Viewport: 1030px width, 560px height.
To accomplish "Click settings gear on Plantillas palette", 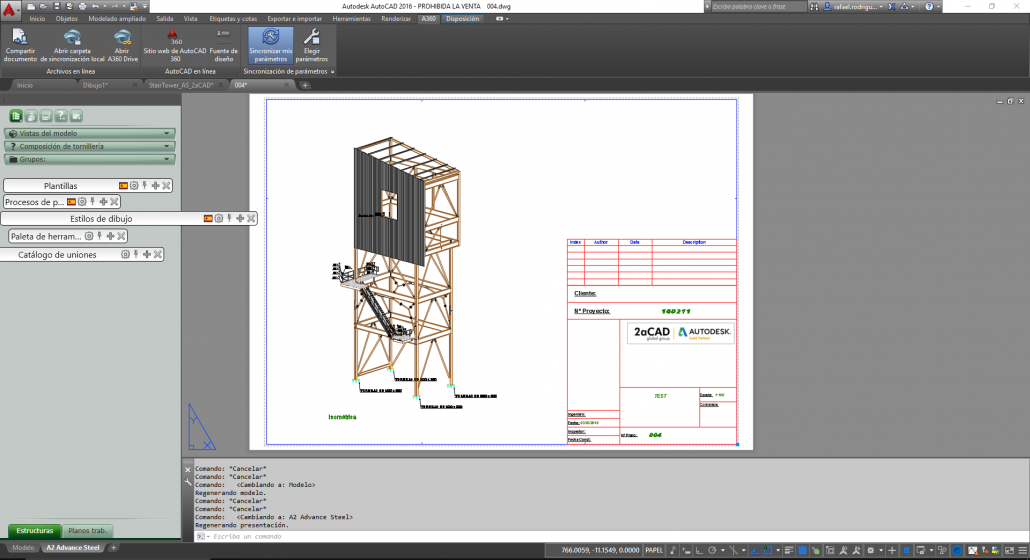I will pos(134,186).
